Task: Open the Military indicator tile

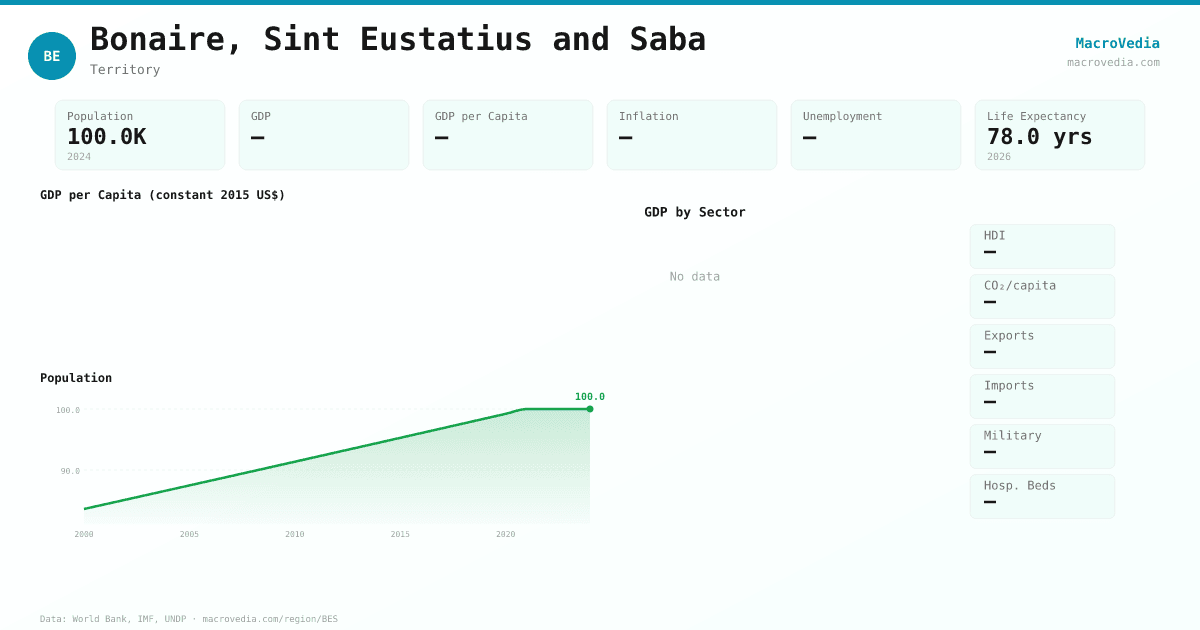Action: tap(1042, 446)
